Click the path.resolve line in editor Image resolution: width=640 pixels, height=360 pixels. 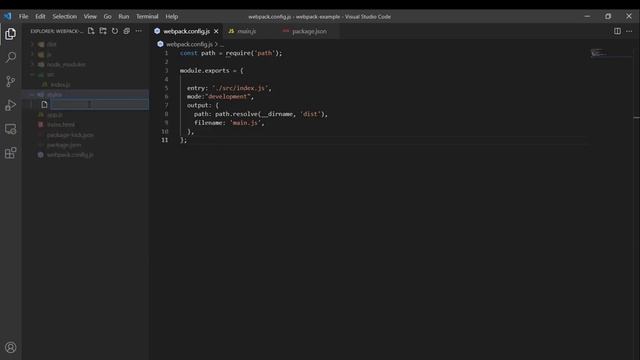click(x=261, y=114)
